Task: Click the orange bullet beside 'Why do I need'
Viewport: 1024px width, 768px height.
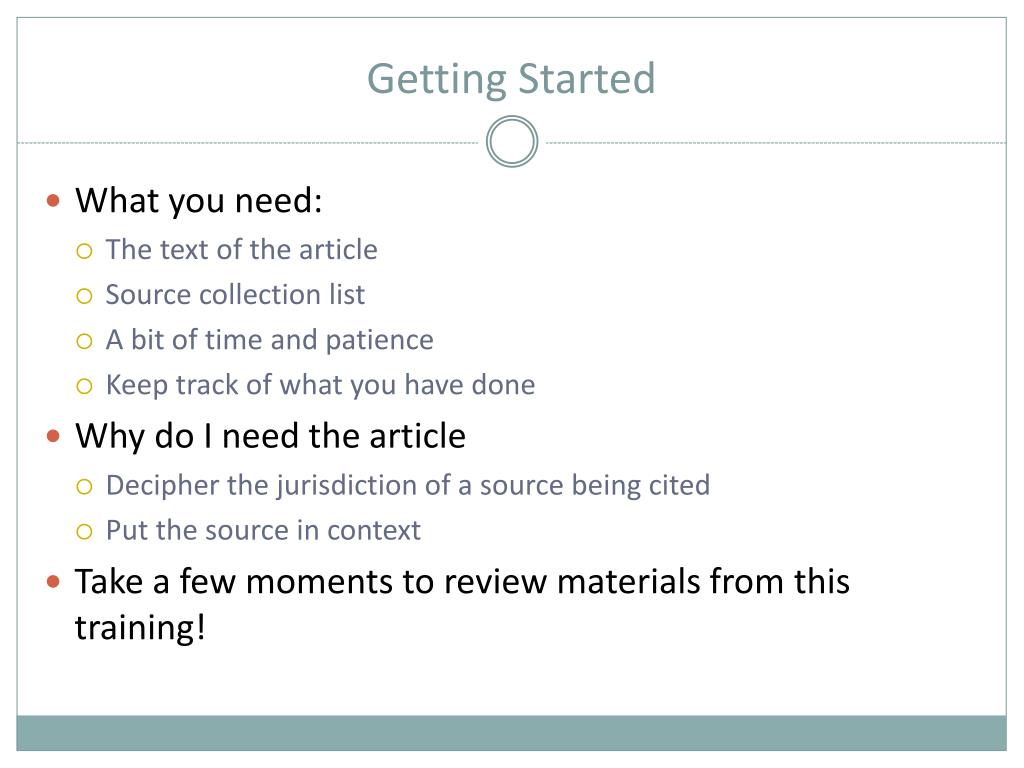Action: (x=54, y=436)
